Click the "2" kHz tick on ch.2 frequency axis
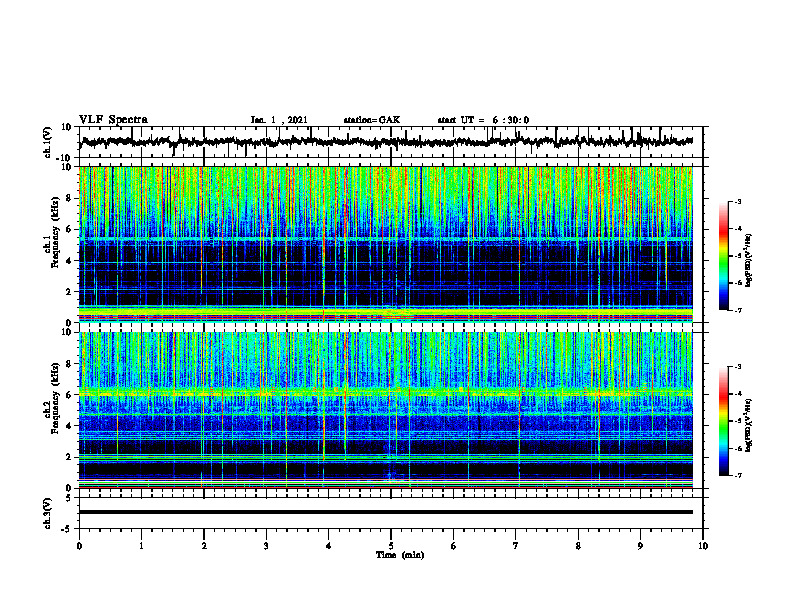Screen dimensions: 792x612 [x=70, y=457]
